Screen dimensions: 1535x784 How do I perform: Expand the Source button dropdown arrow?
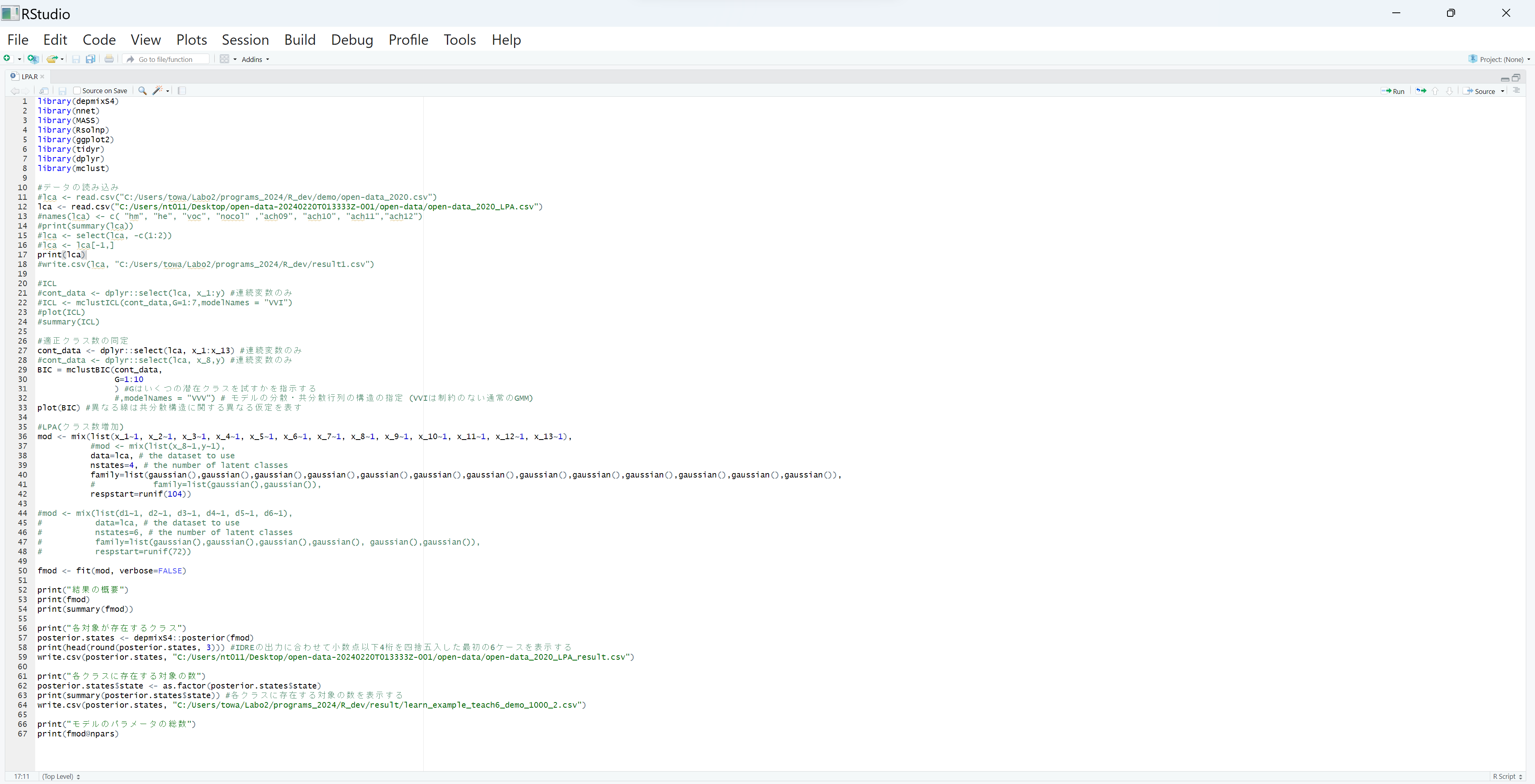click(x=1503, y=91)
